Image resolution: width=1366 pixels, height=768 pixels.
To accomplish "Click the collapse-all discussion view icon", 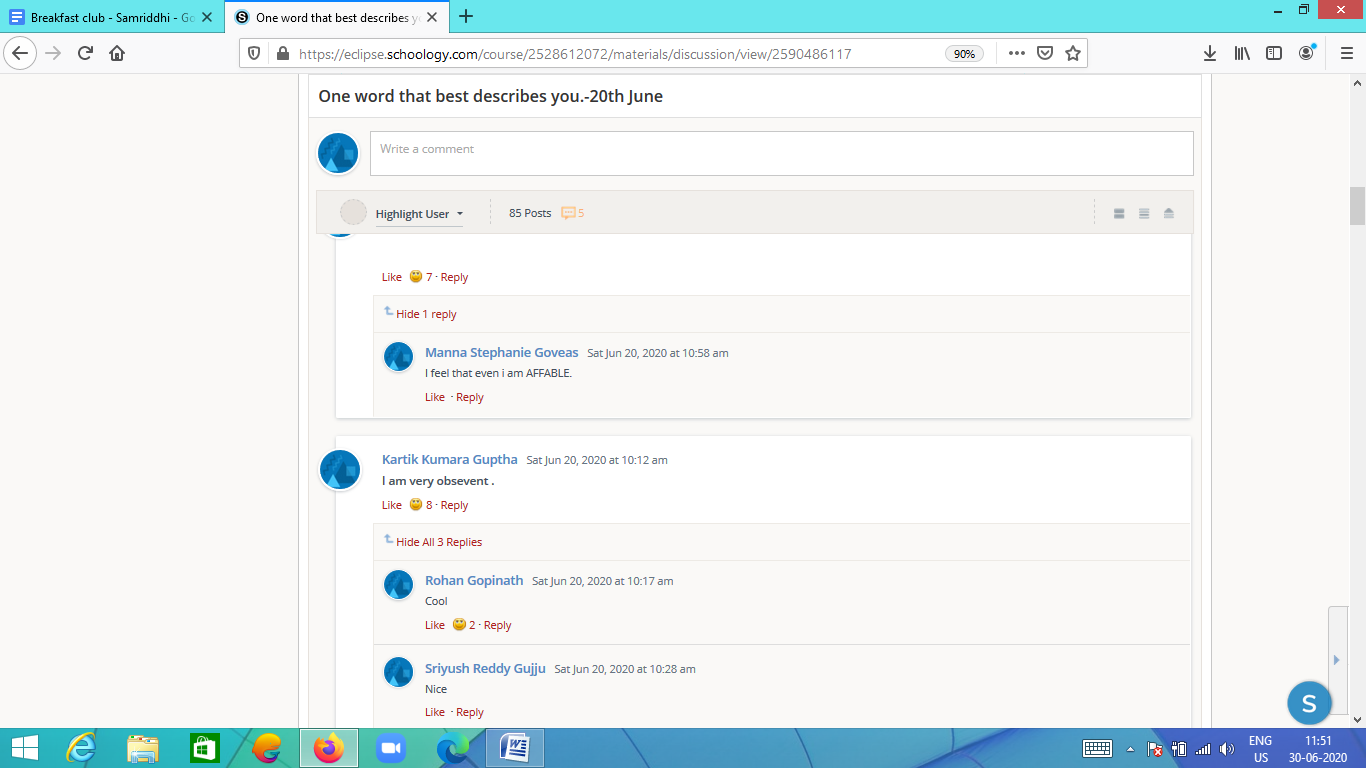I will click(1169, 213).
